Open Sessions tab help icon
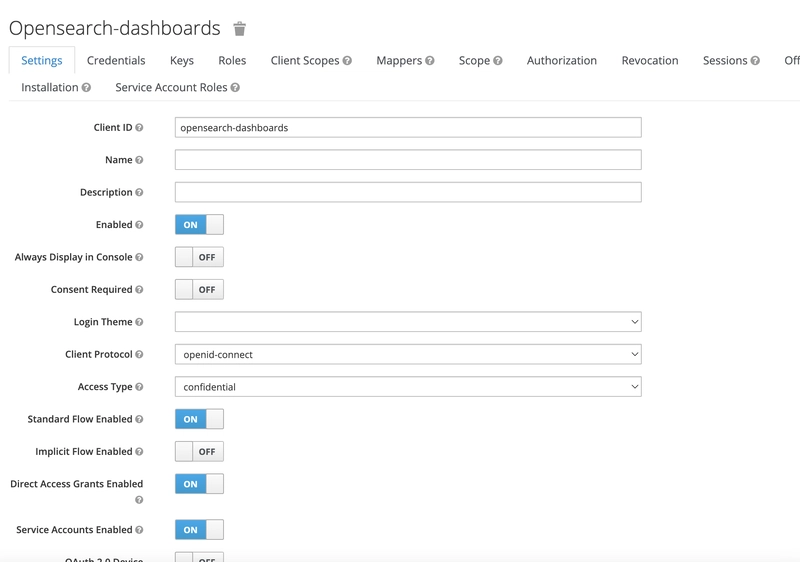800x562 pixels. click(x=755, y=61)
